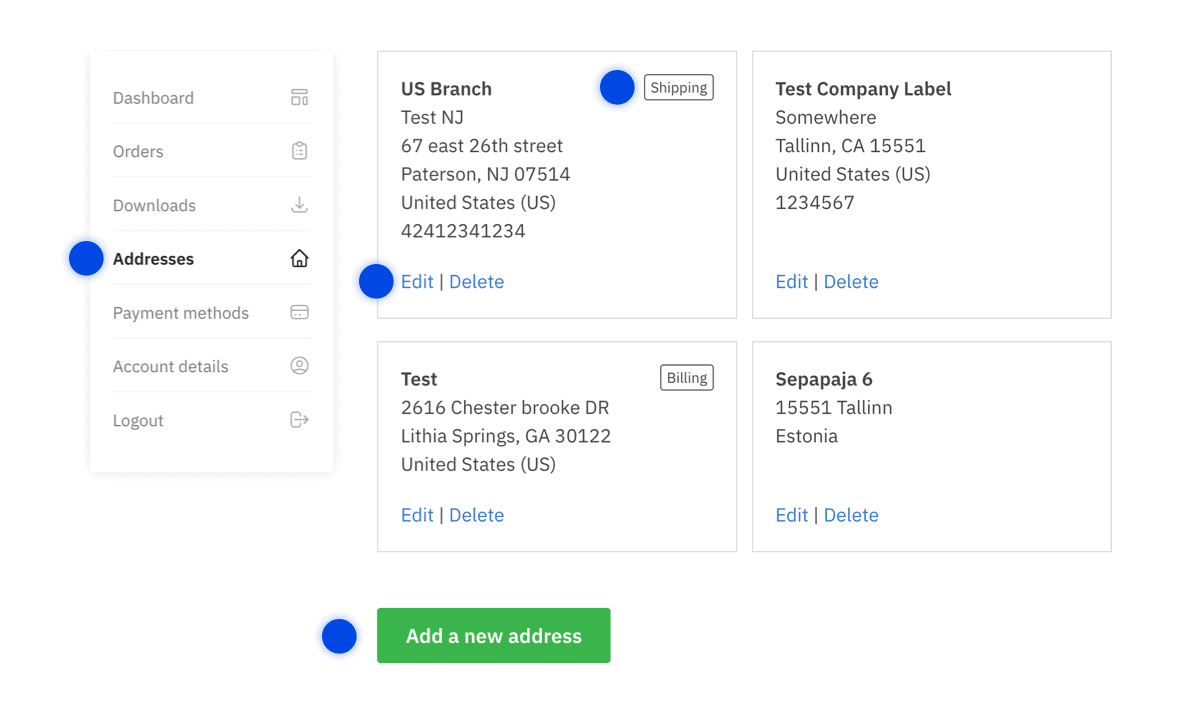Click the Orders clipboard icon

coord(299,151)
